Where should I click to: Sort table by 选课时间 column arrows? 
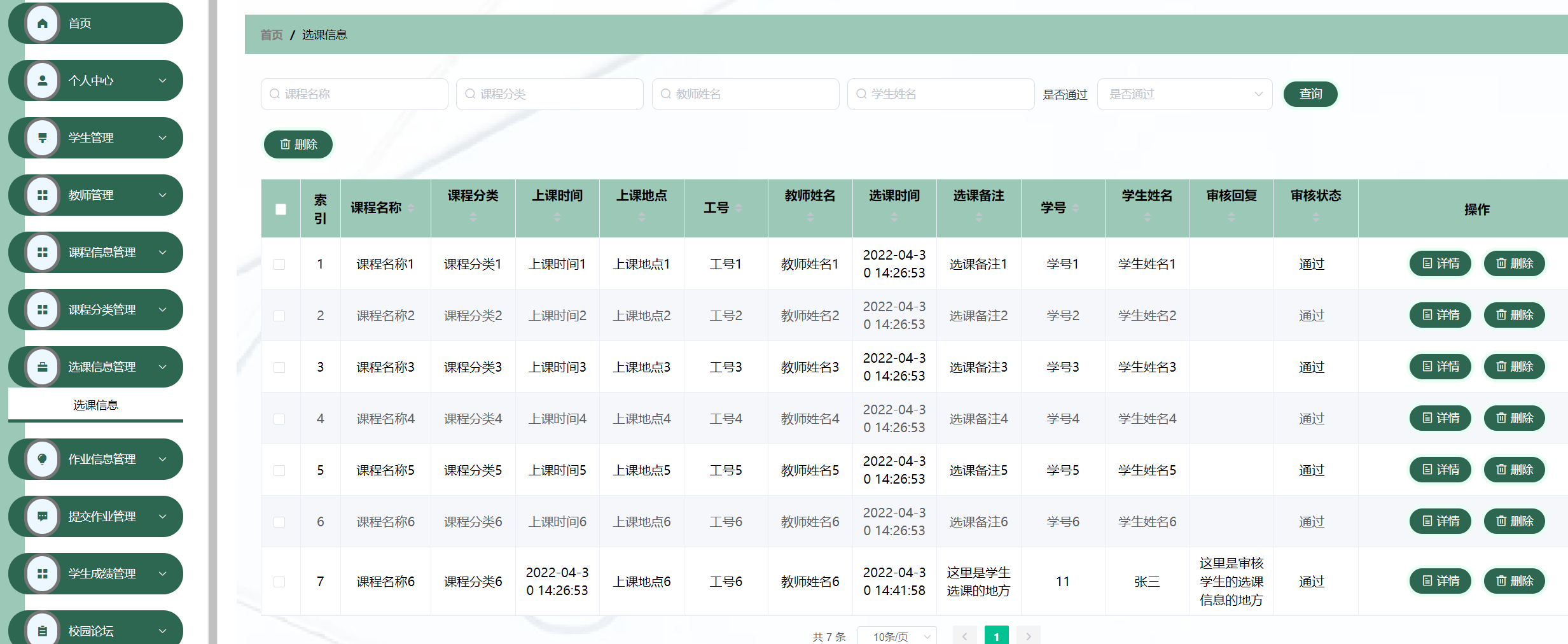(x=894, y=216)
